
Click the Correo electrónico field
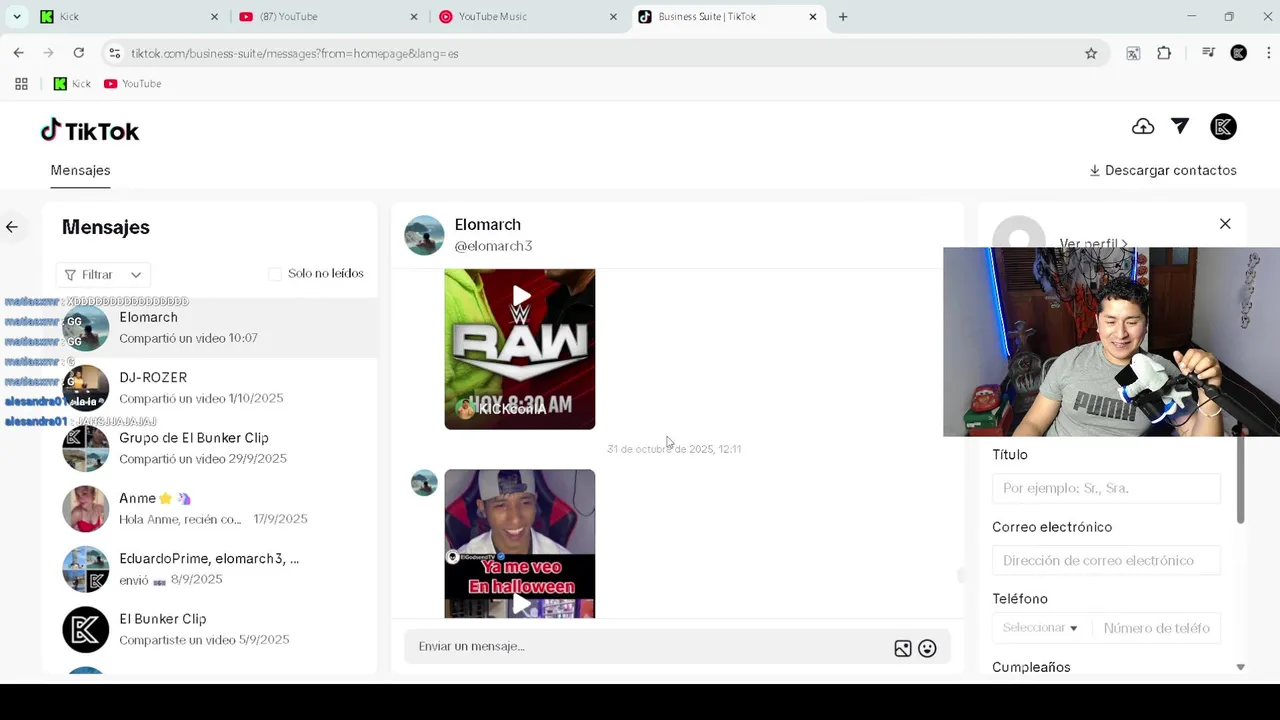click(x=1106, y=560)
